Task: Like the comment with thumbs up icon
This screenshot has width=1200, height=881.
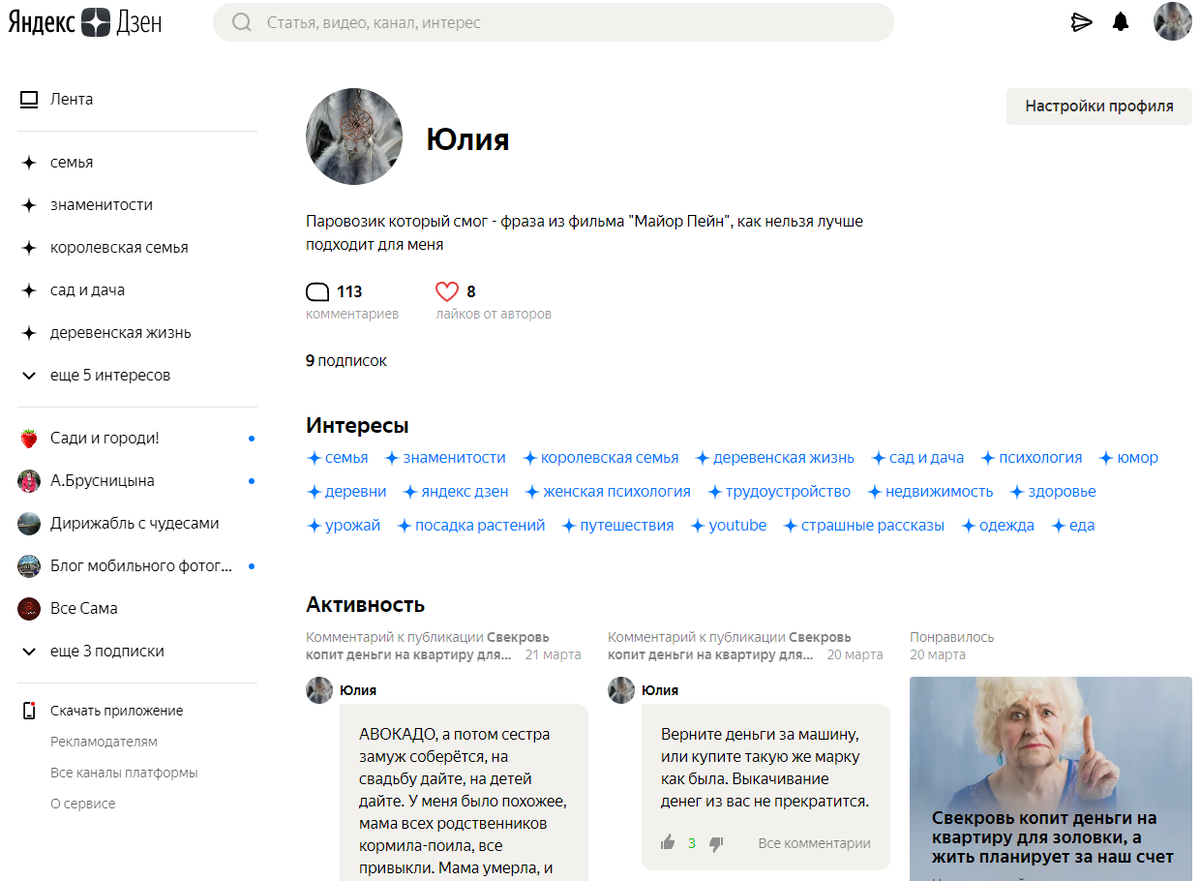Action: (668, 843)
